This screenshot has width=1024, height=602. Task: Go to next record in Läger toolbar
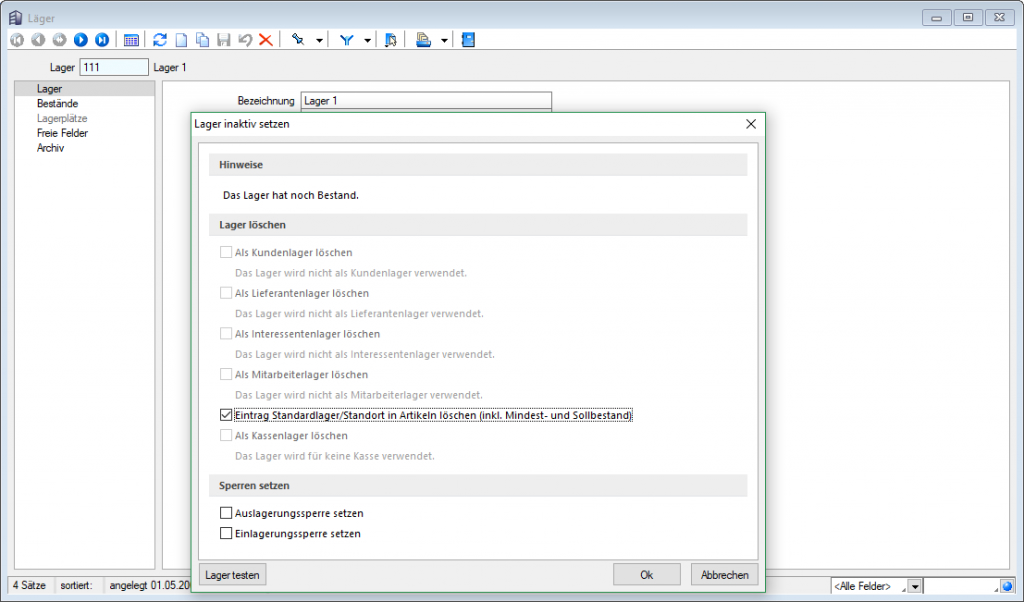pos(80,40)
